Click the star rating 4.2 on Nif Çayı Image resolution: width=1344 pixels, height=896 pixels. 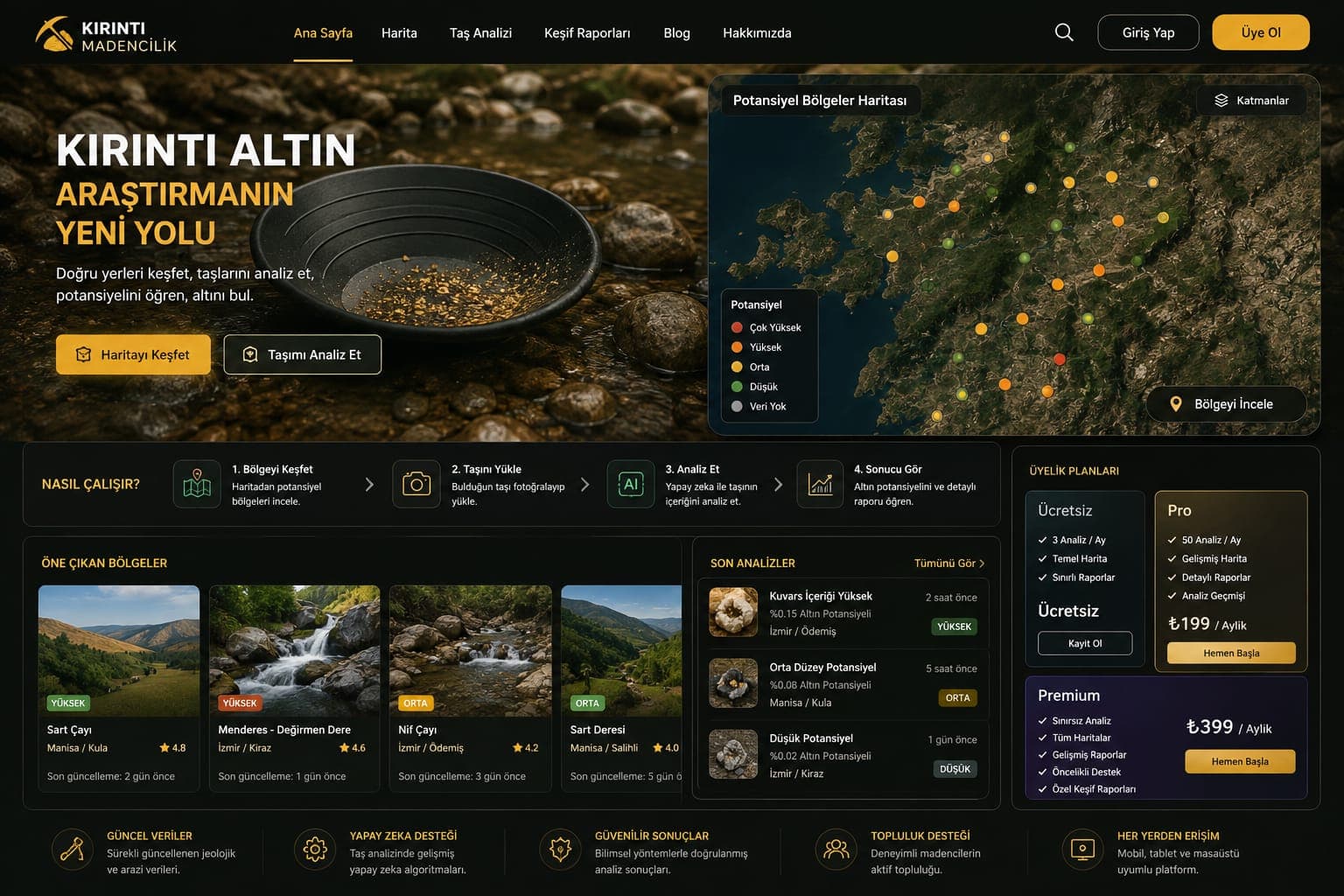tap(525, 748)
